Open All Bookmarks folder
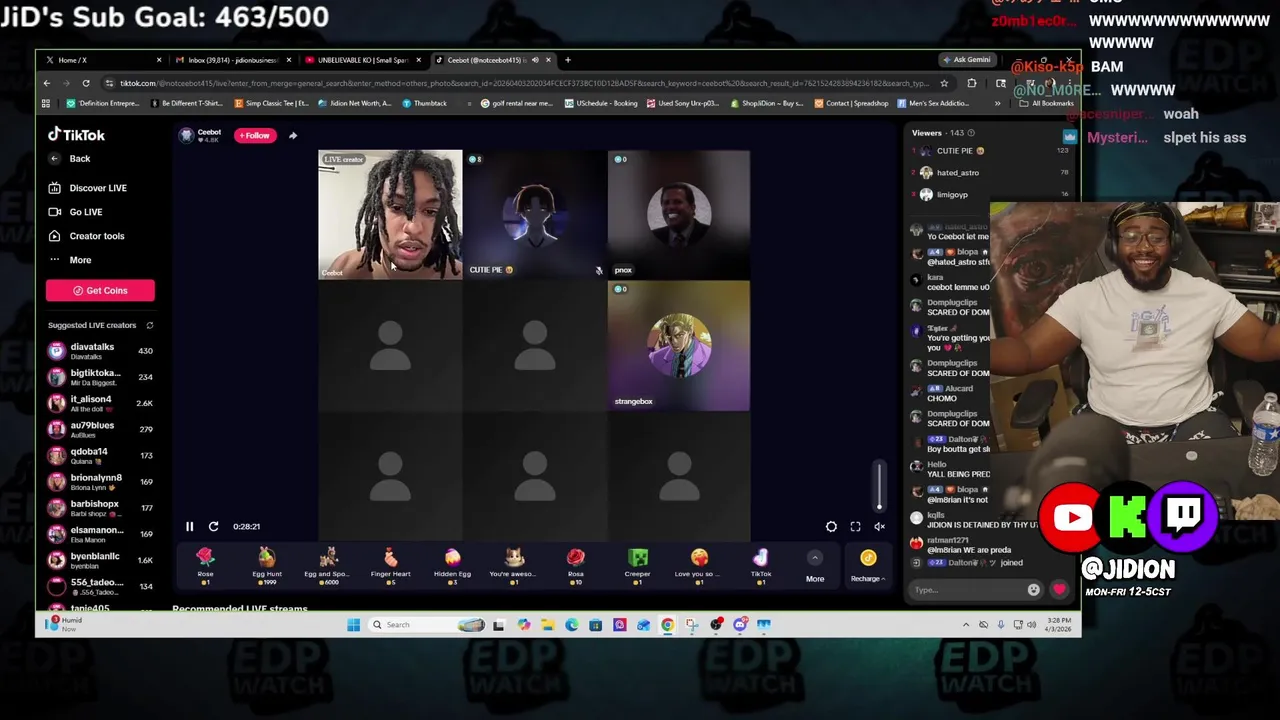 click(x=1048, y=103)
